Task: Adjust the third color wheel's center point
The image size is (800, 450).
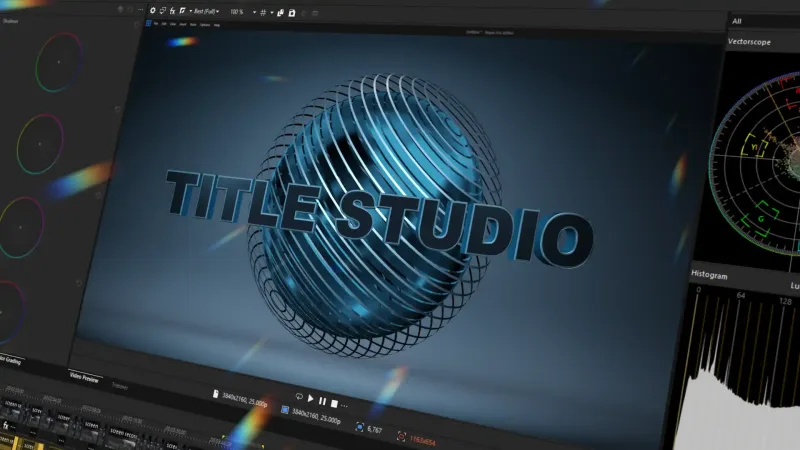Action: coord(20,227)
